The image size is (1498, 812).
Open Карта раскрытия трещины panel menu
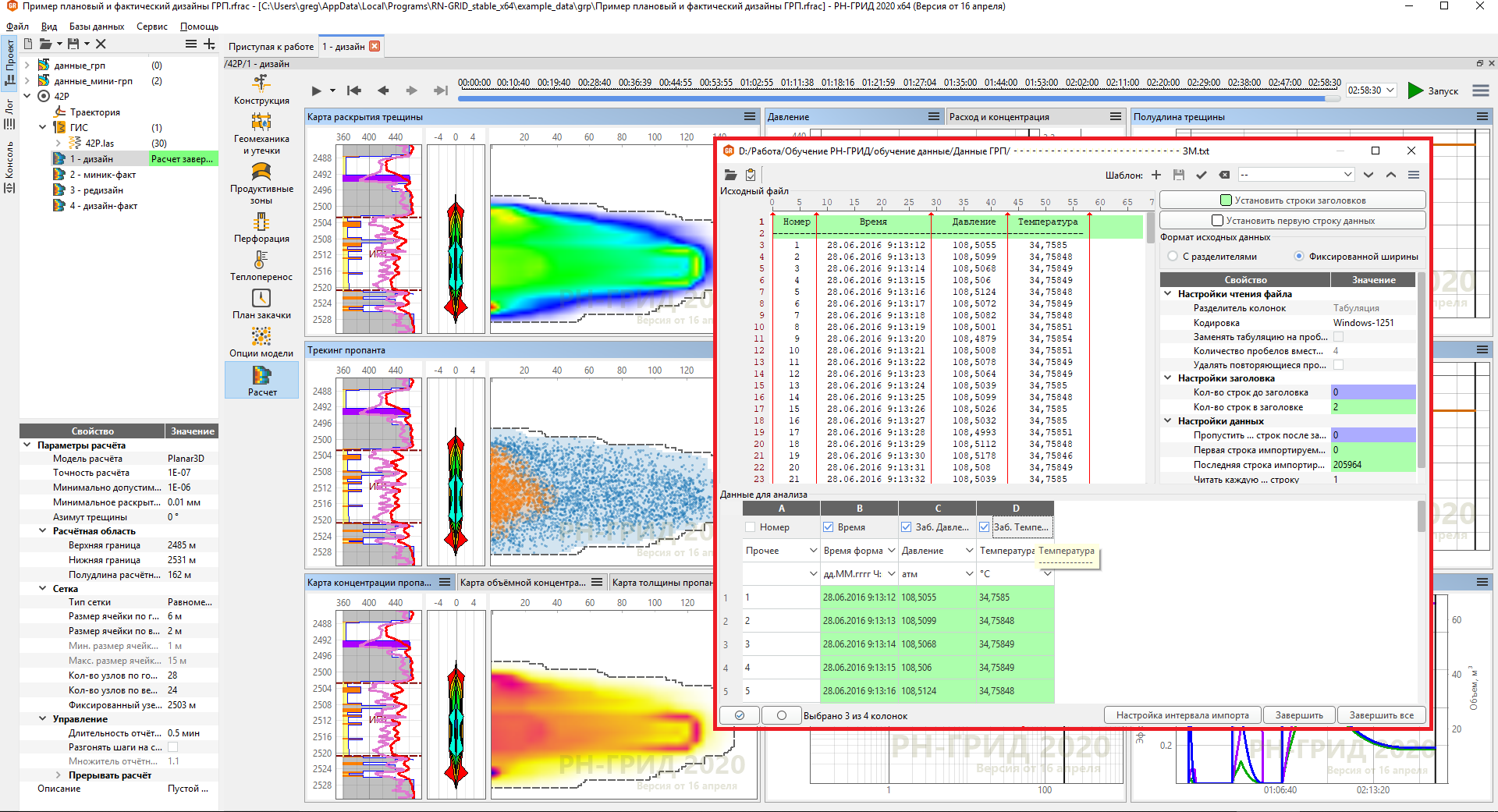click(750, 116)
